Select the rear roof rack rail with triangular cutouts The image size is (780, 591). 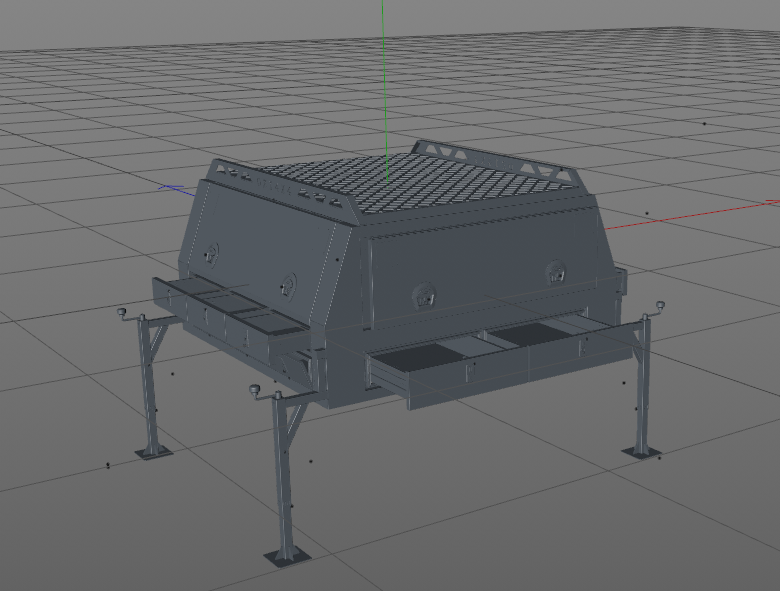[500, 159]
